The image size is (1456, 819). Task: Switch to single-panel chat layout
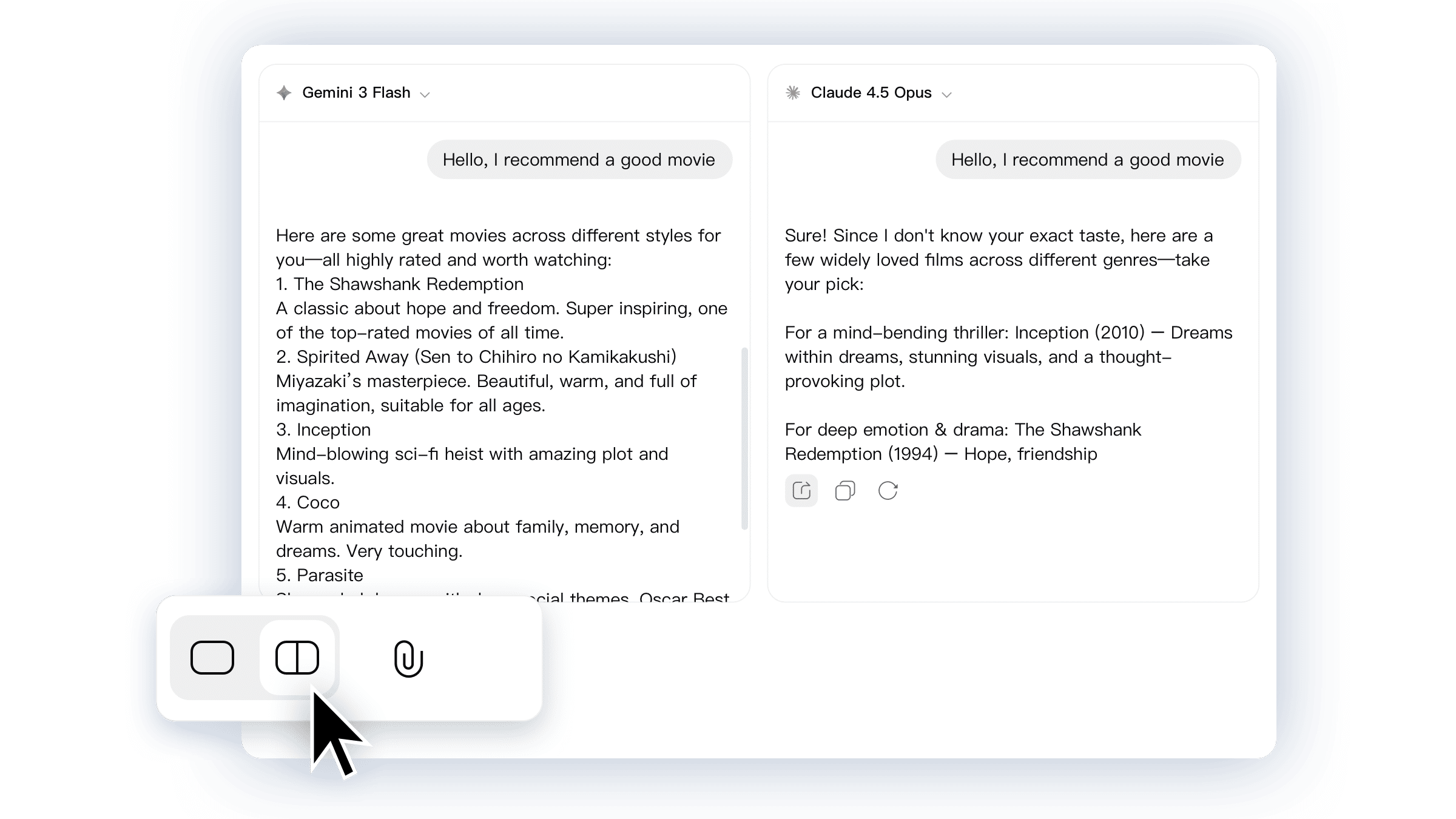pyautogui.click(x=212, y=658)
